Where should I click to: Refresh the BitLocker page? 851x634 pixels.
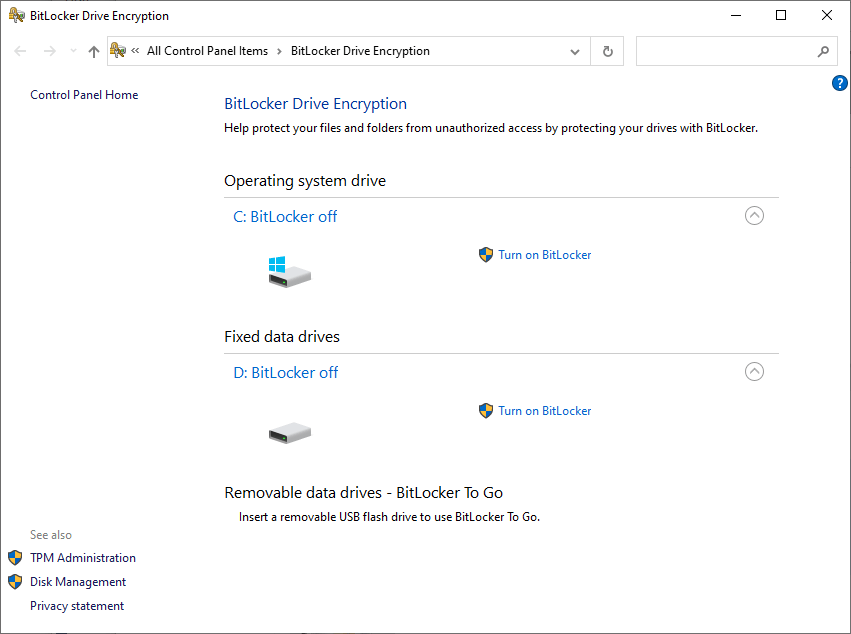[607, 51]
